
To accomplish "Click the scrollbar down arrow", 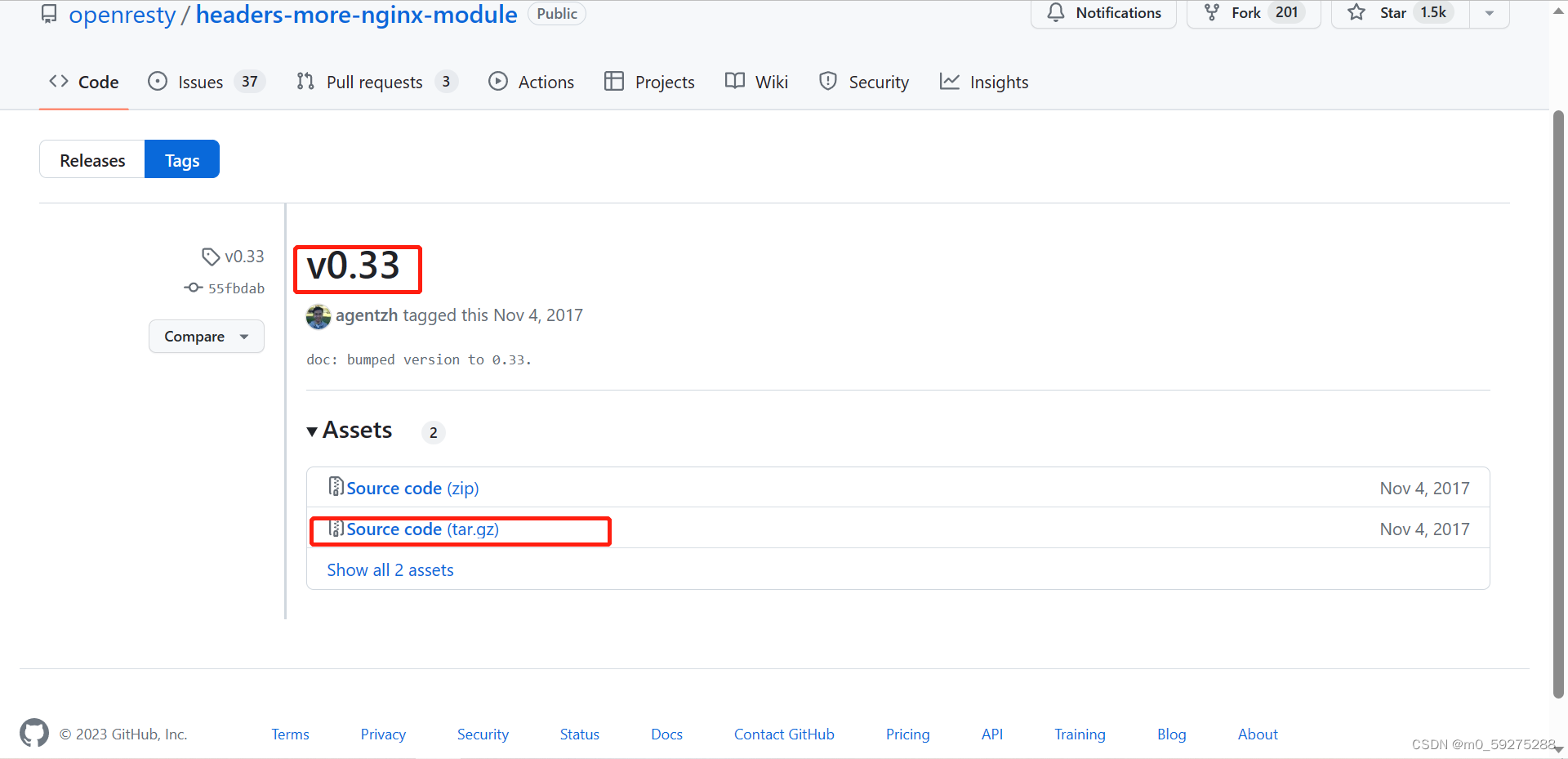I will (1558, 749).
